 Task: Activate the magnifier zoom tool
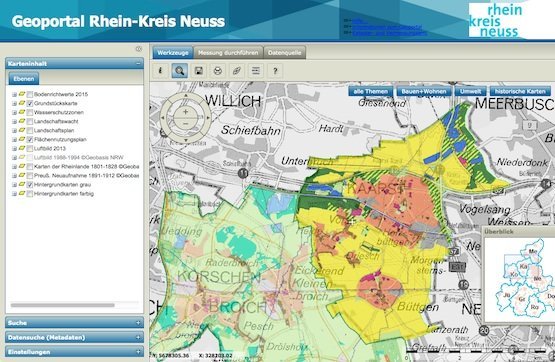[179, 71]
